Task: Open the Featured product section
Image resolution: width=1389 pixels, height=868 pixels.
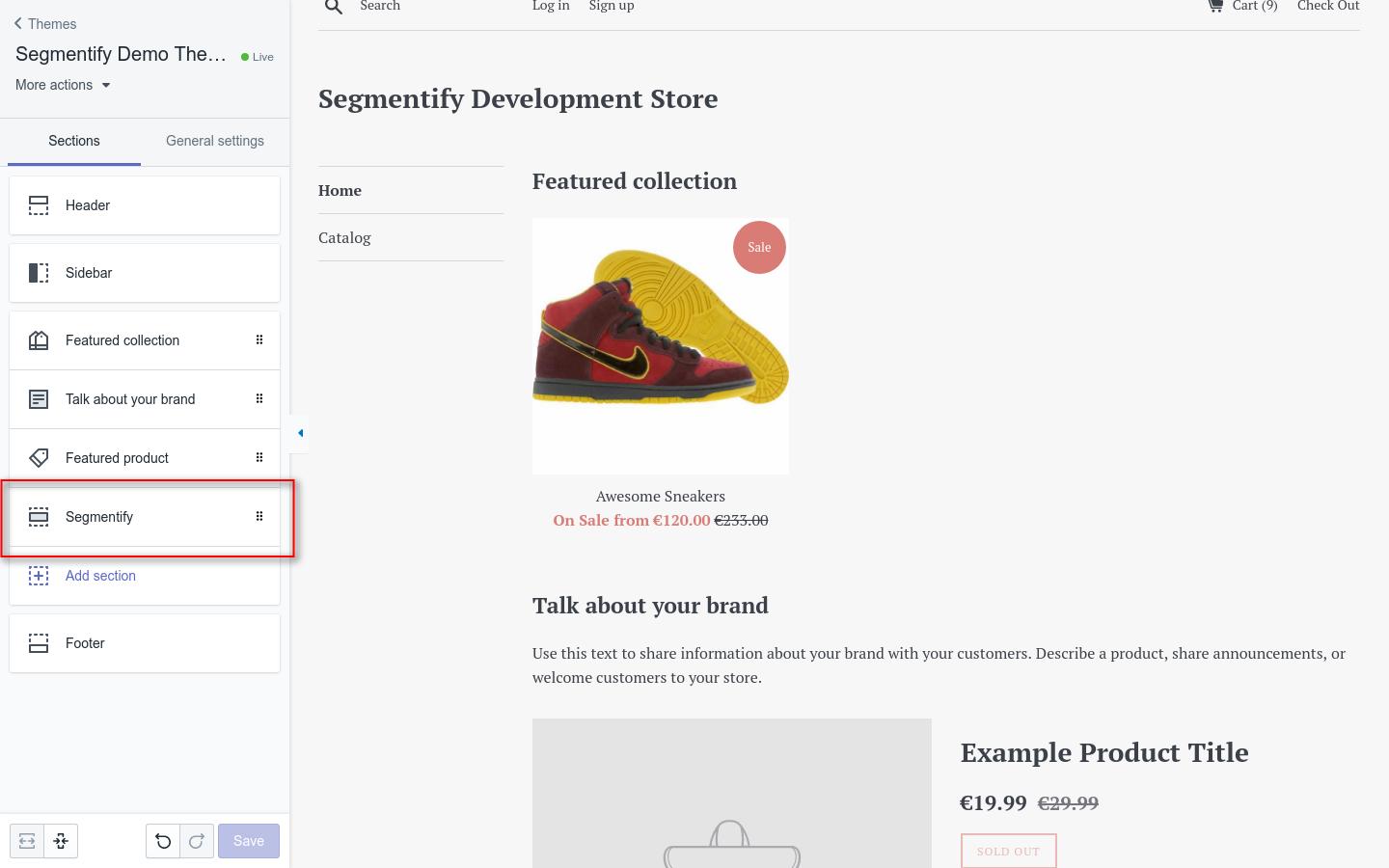Action: tap(145, 458)
